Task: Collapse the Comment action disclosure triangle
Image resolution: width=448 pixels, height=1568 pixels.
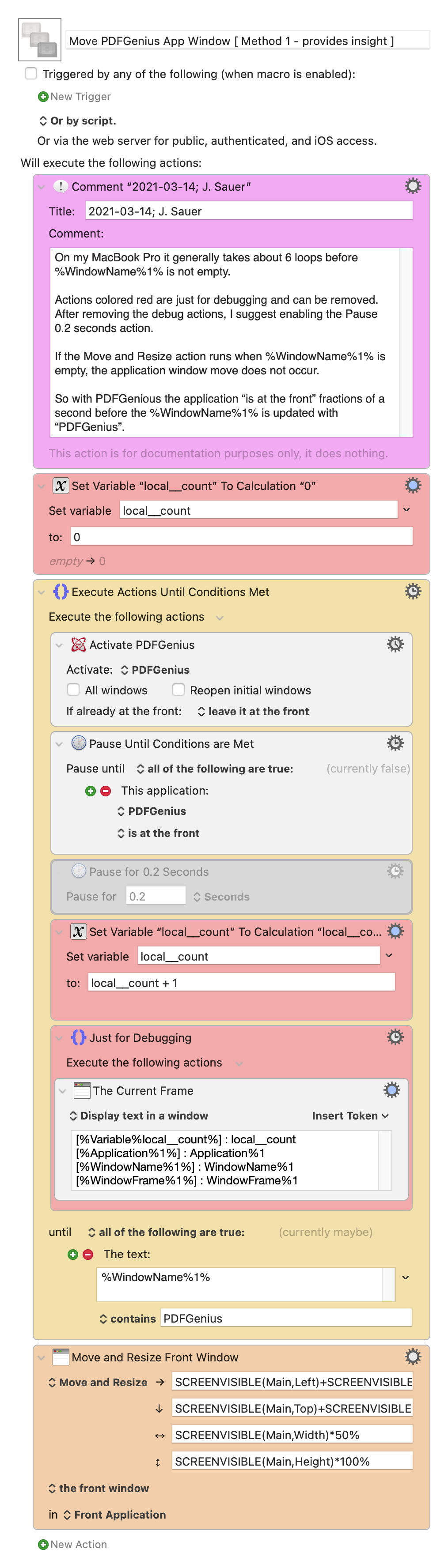Action: 42,187
